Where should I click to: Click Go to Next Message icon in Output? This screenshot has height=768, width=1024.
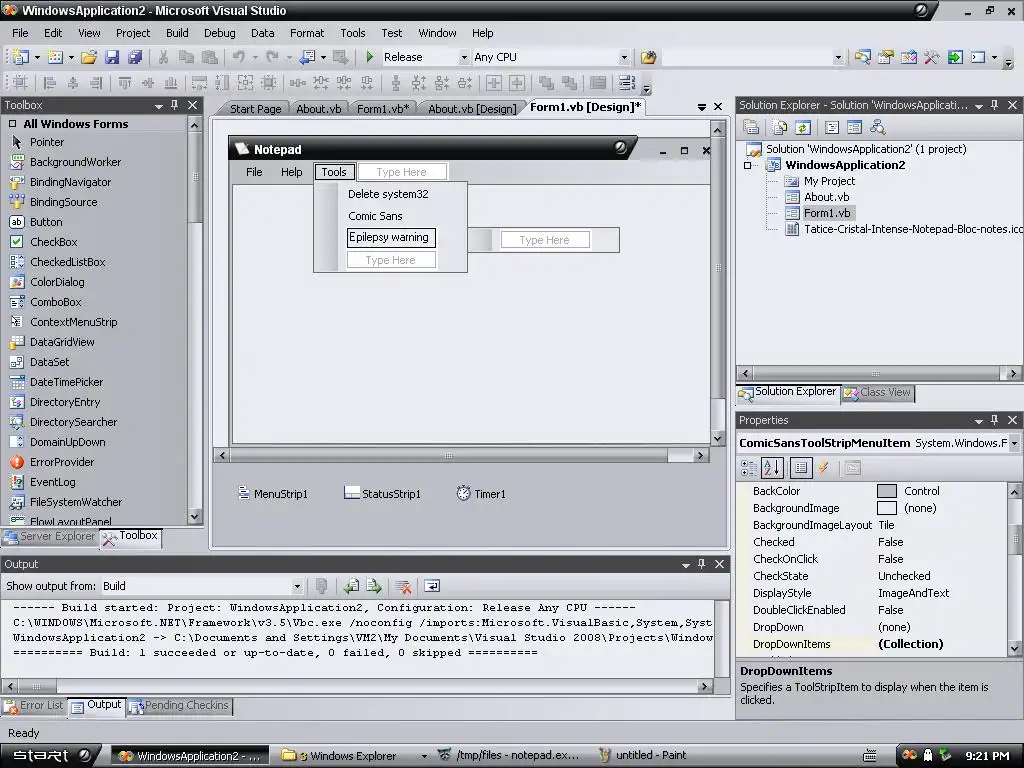pyautogui.click(x=374, y=586)
